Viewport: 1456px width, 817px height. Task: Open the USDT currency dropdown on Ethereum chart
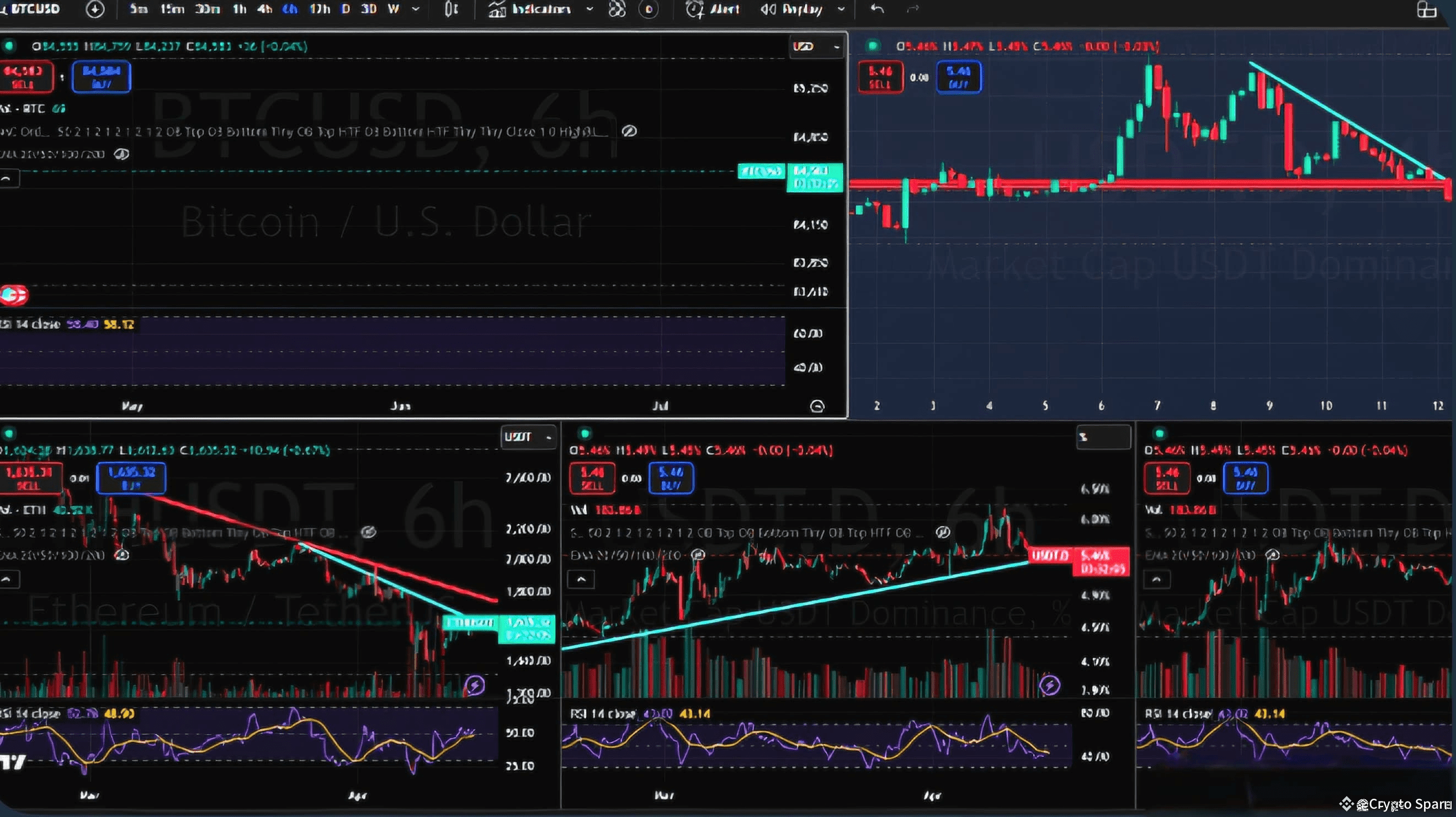coord(529,437)
